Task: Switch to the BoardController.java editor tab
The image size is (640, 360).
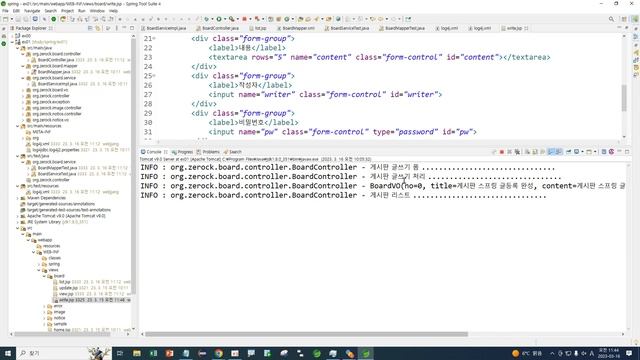Action: tap(217, 28)
